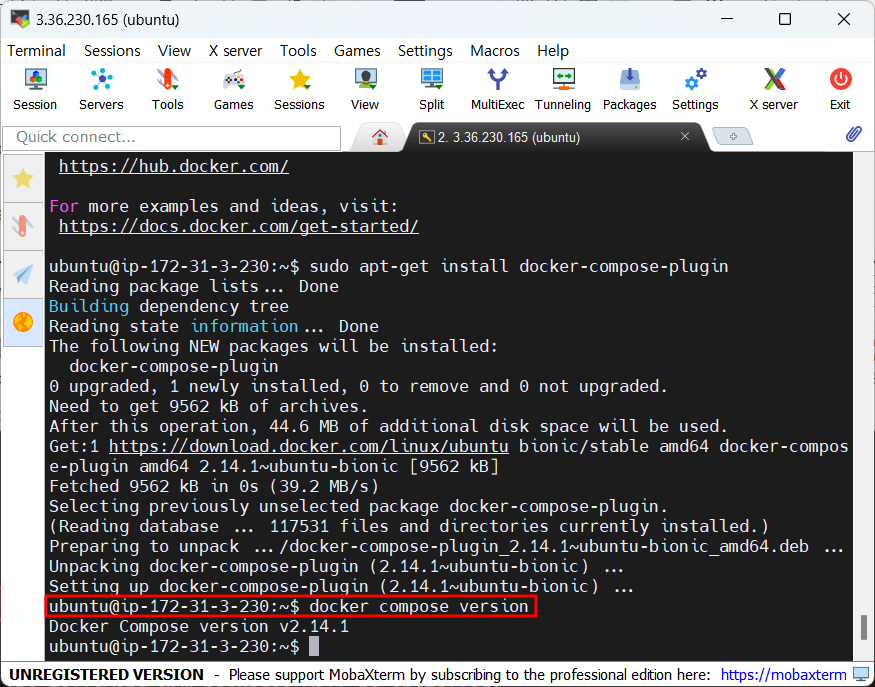This screenshot has width=875, height=687.
Task: Open the Tools toolbar icon
Action: [167, 89]
